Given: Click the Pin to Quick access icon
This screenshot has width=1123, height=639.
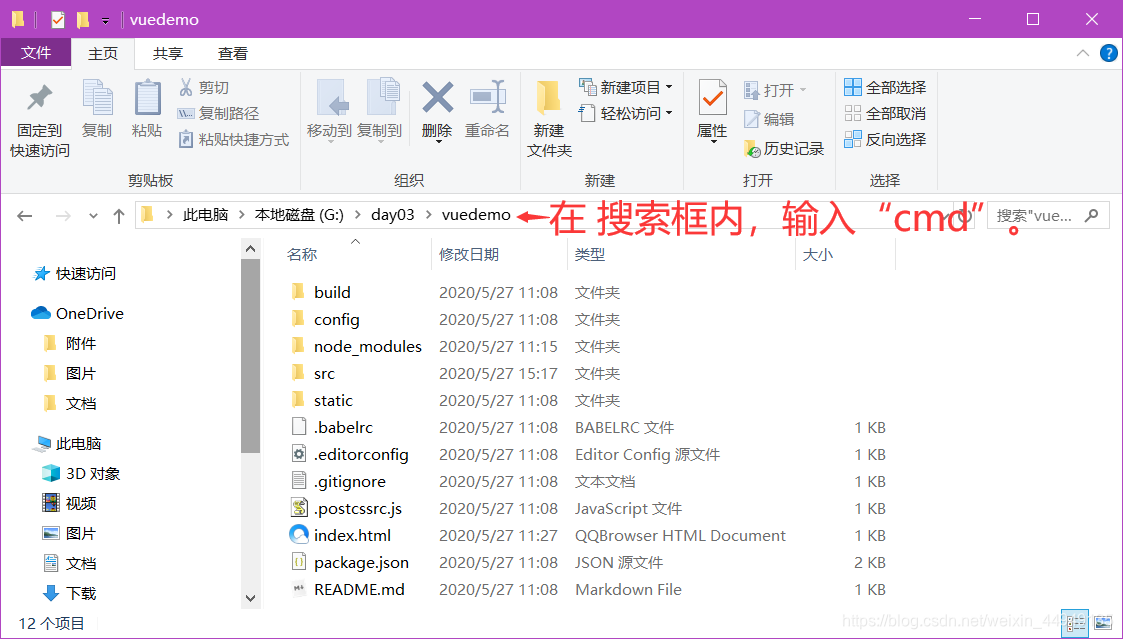Looking at the screenshot, I should click(x=39, y=99).
